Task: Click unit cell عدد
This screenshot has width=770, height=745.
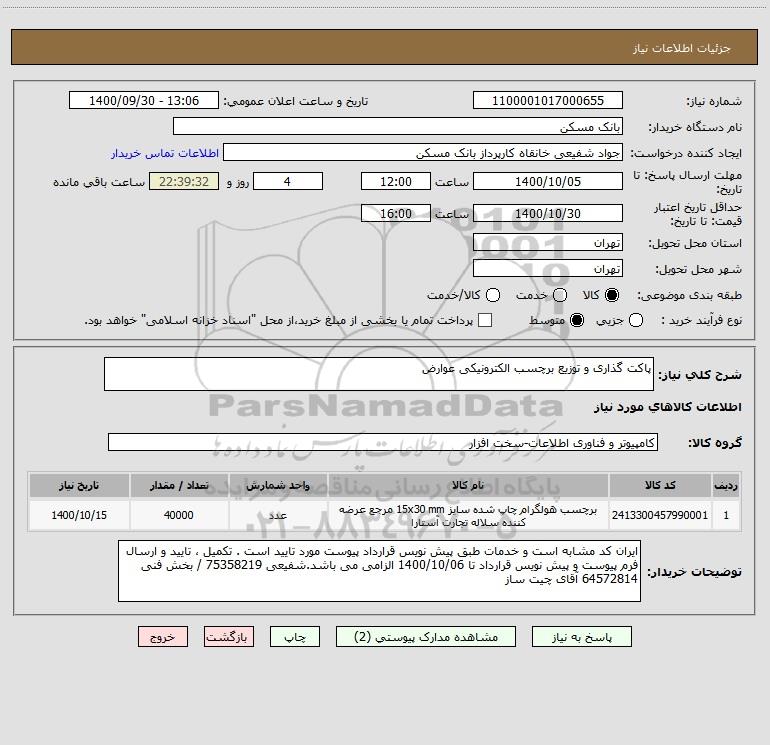Action: (x=278, y=515)
